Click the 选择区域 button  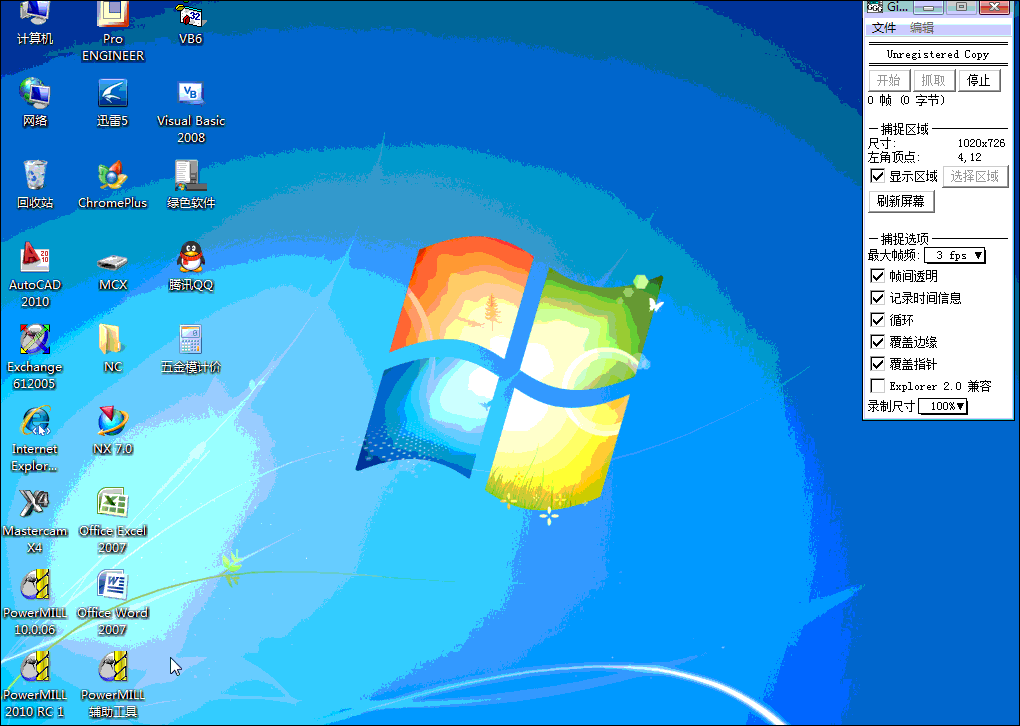click(x=975, y=176)
